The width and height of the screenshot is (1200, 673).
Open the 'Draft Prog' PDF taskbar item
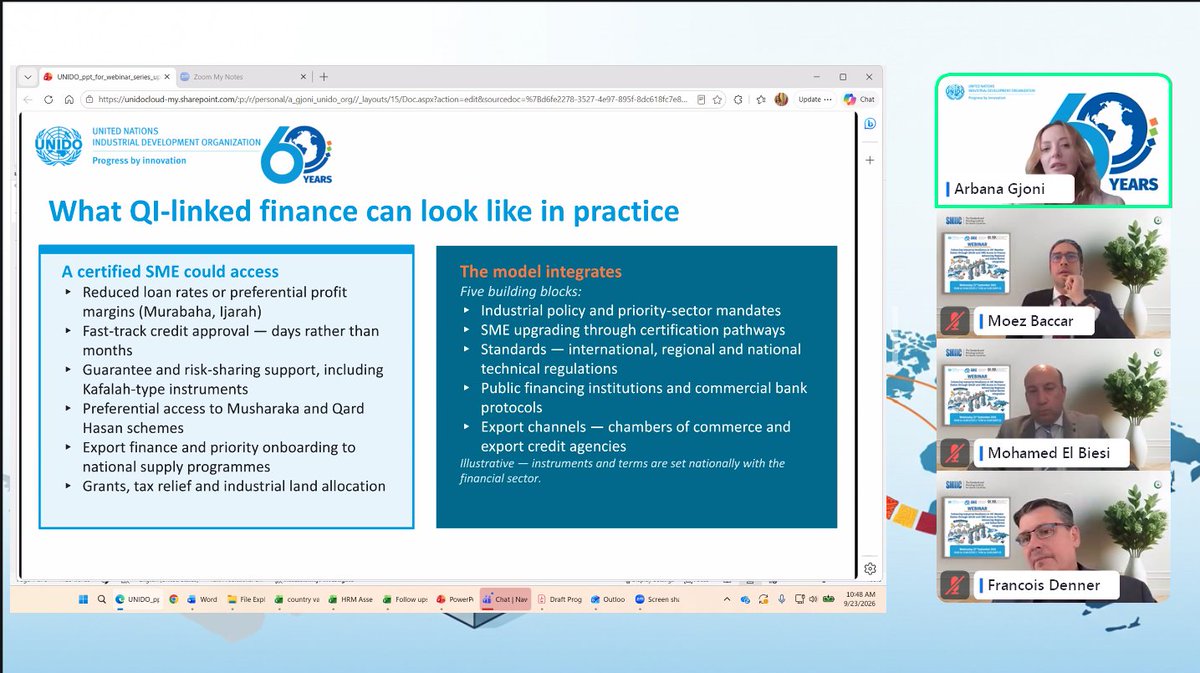click(x=561, y=599)
